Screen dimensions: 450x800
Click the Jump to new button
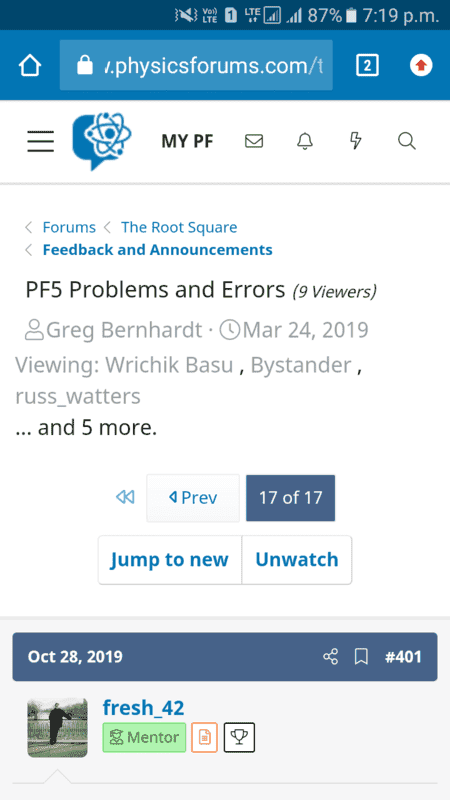pos(170,560)
